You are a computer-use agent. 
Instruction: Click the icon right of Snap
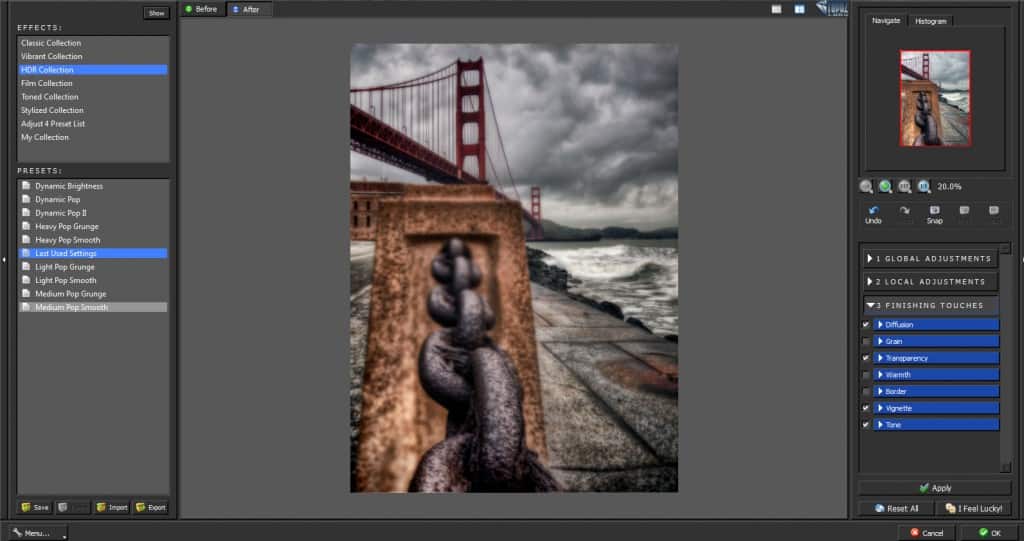964,210
